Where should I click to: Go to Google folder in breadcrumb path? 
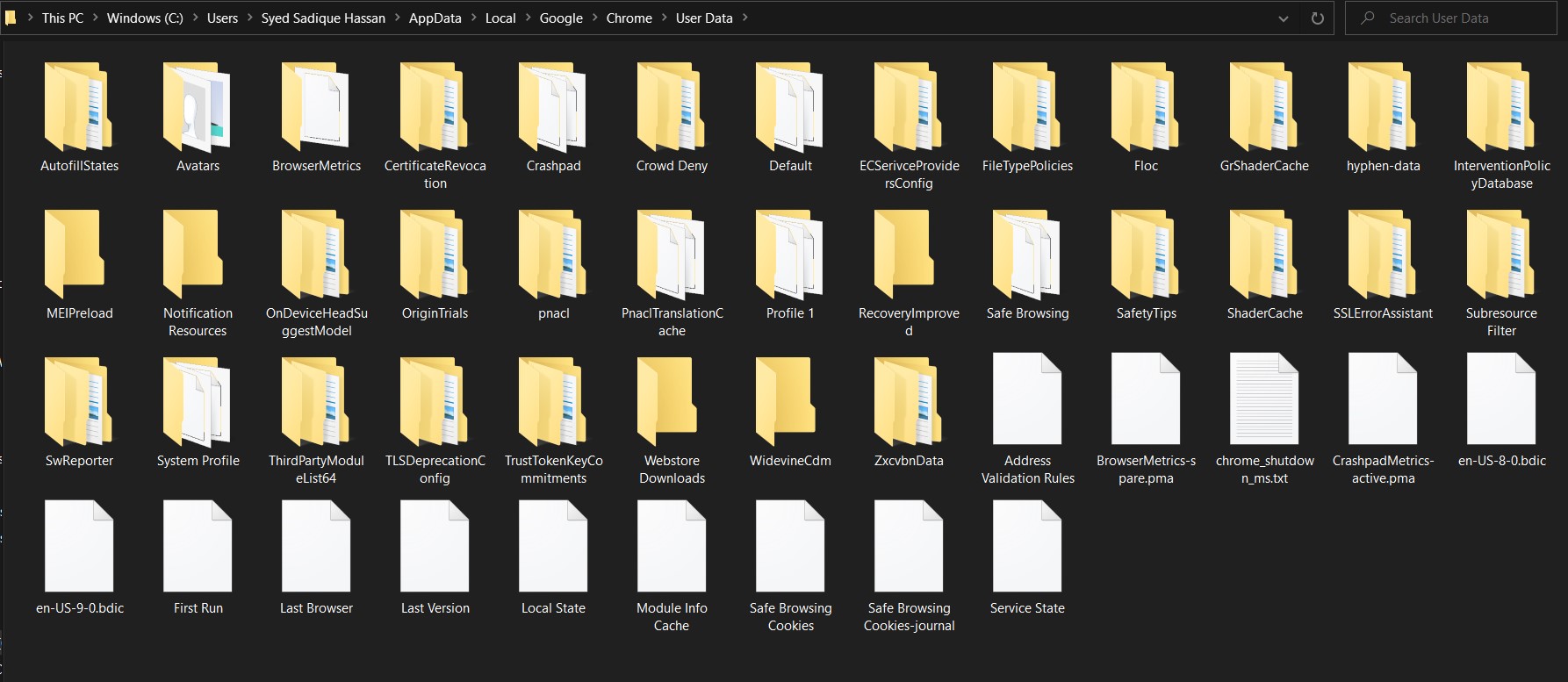(561, 18)
